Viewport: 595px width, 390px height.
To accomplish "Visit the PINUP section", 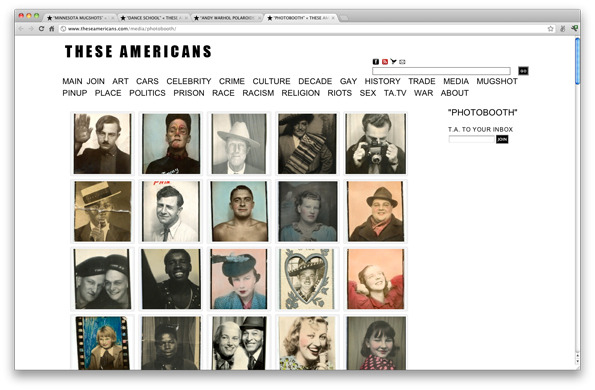I will point(75,93).
